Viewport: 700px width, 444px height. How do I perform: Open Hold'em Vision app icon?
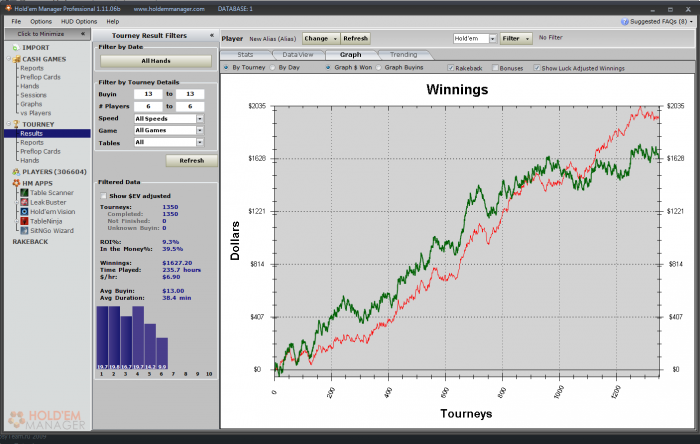tap(25, 212)
